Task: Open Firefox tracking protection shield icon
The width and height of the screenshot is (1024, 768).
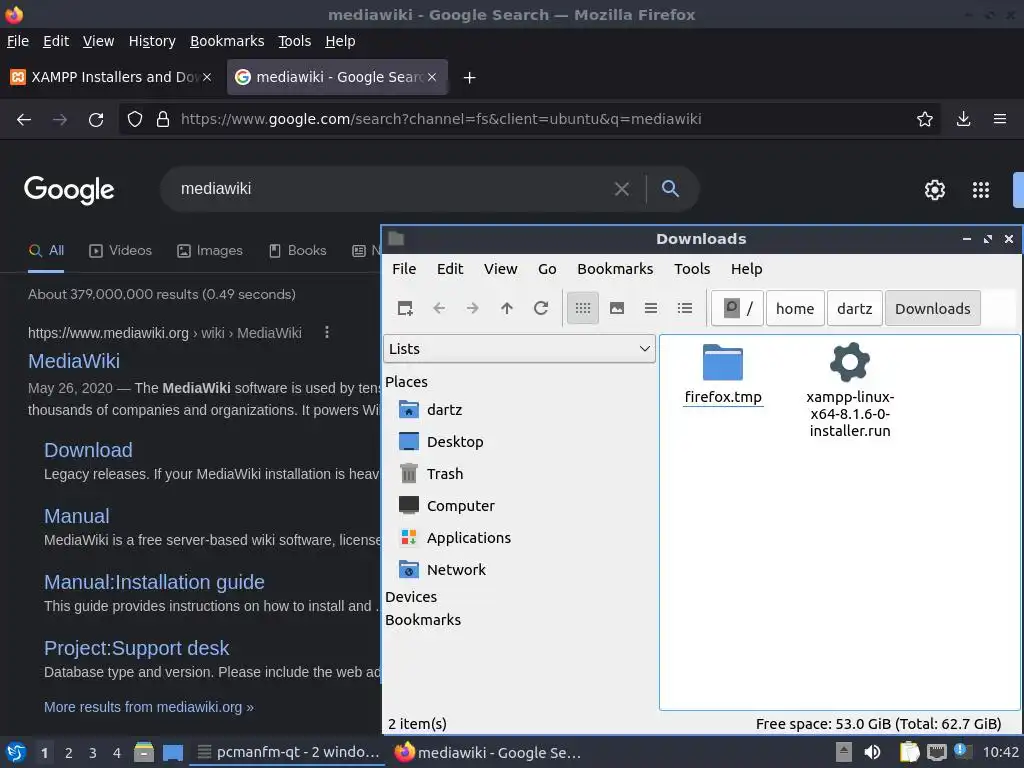Action: coord(135,119)
